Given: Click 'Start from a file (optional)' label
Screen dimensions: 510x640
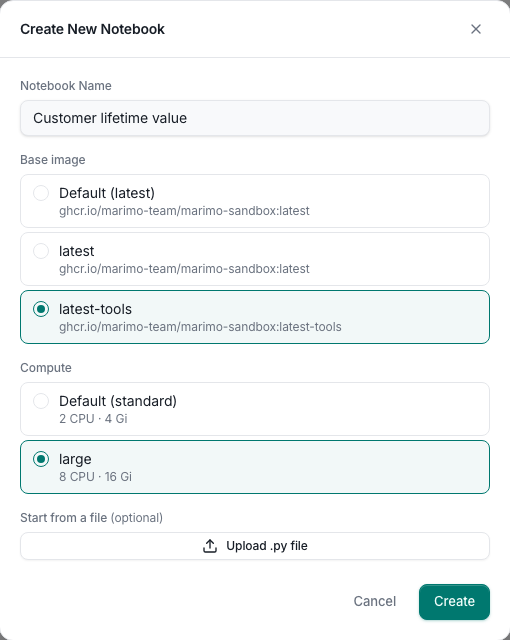Looking at the screenshot, I should 91,518.
